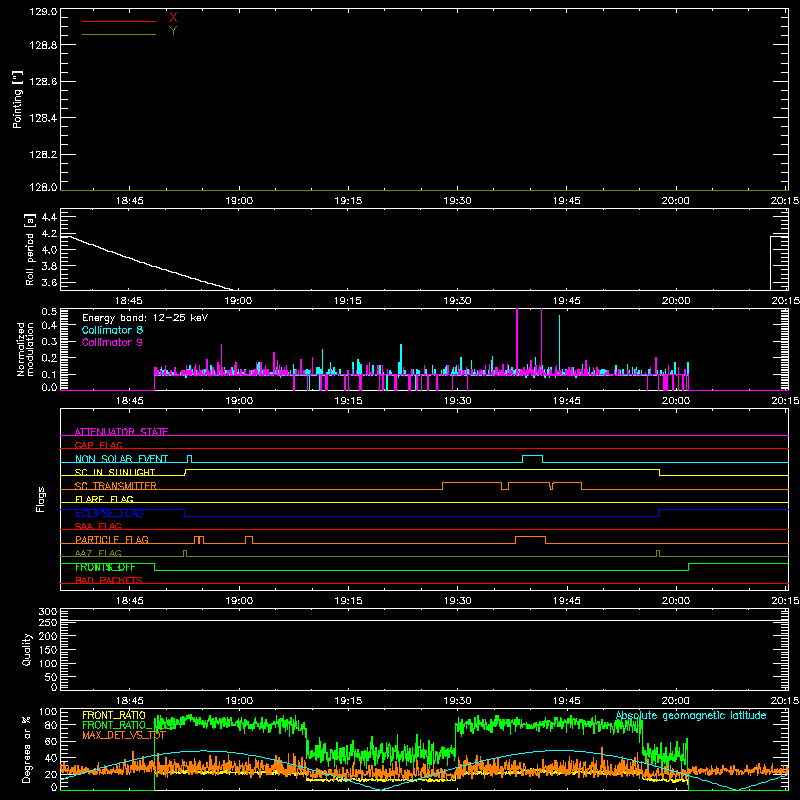This screenshot has width=800, height=800.
Task: Click the 19:30 label under Flags plot
Action: [457, 601]
